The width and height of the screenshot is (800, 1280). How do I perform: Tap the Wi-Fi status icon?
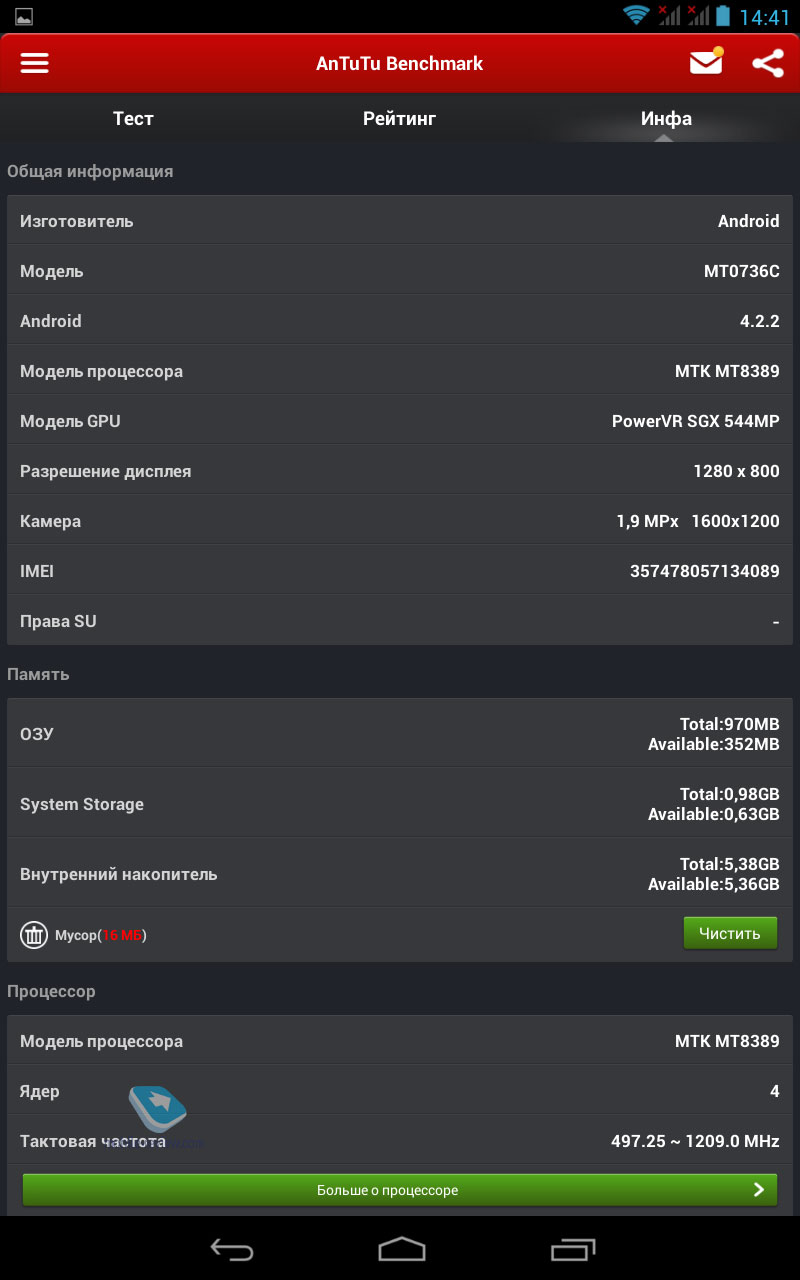[x=636, y=16]
